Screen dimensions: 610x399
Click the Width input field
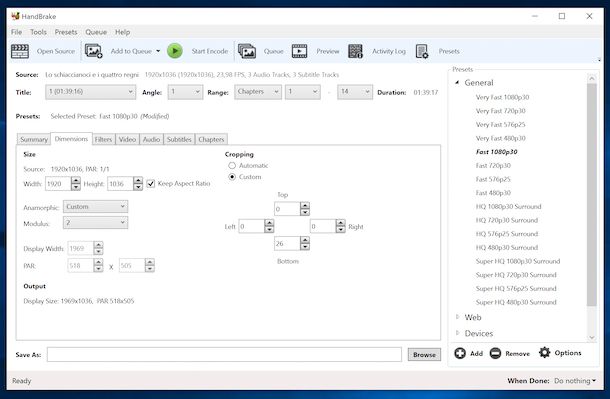tap(58, 184)
